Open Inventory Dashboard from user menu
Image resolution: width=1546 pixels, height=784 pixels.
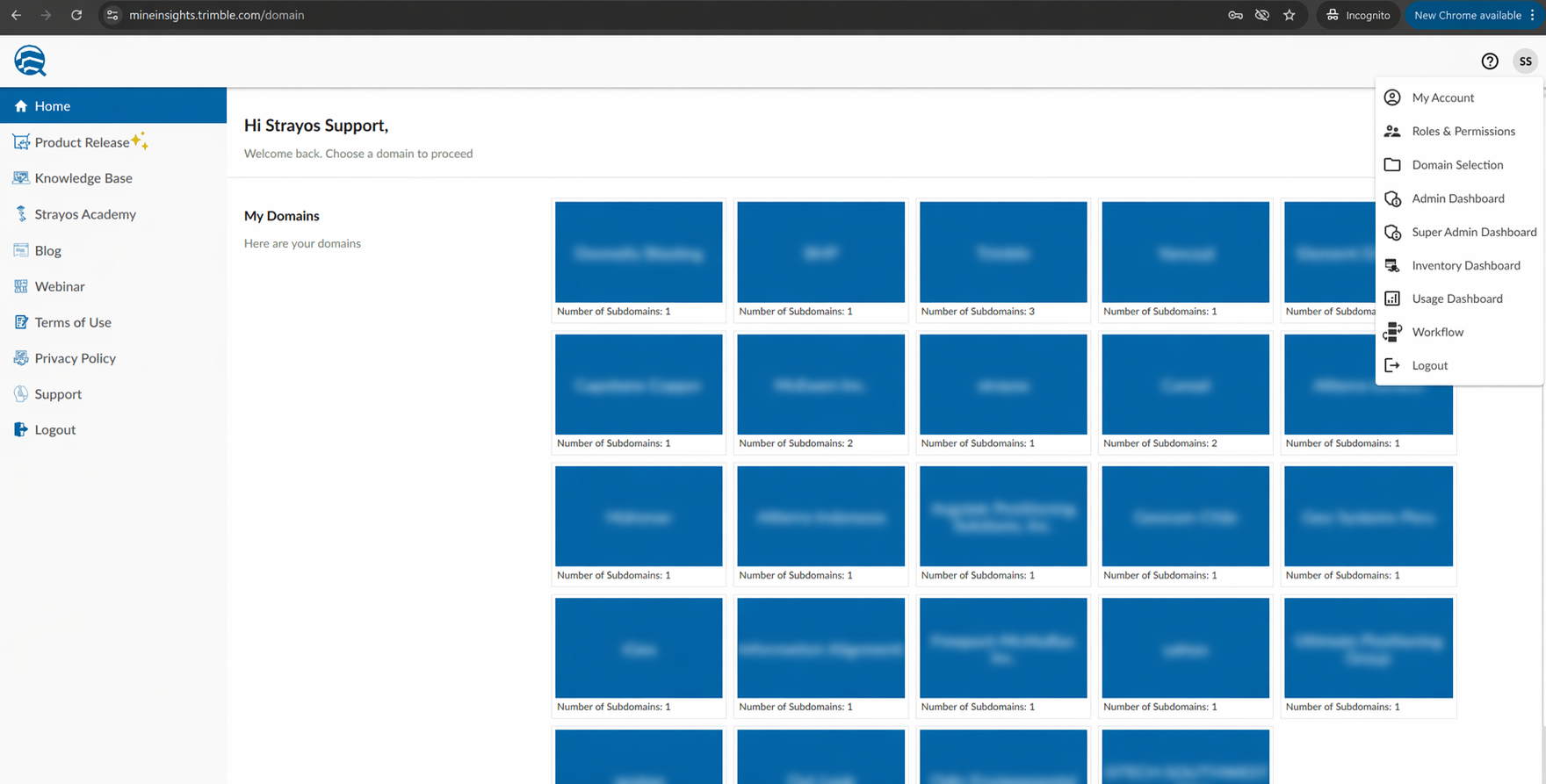pos(1465,265)
